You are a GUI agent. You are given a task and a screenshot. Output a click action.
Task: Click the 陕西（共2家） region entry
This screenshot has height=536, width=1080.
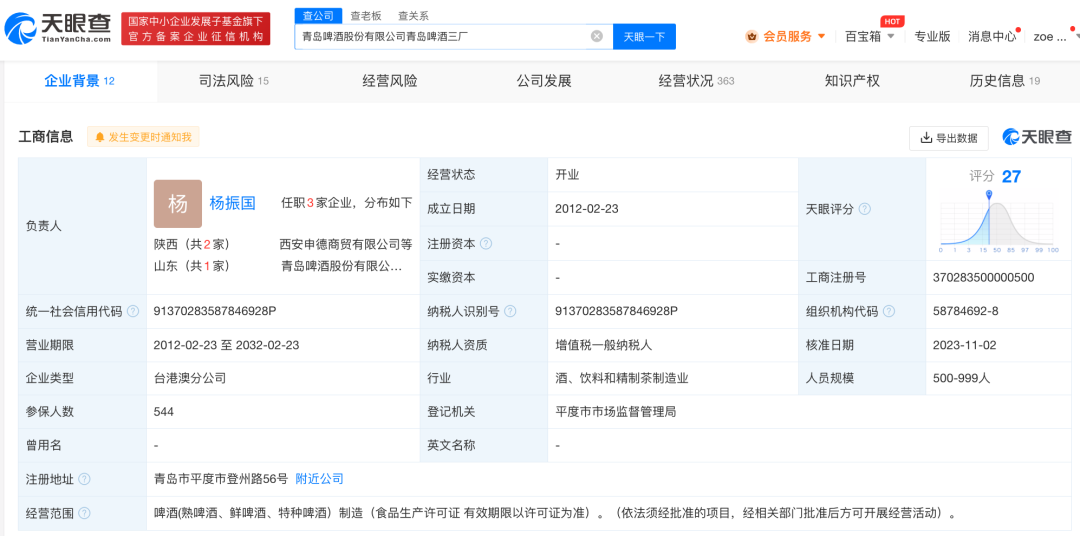(192, 244)
